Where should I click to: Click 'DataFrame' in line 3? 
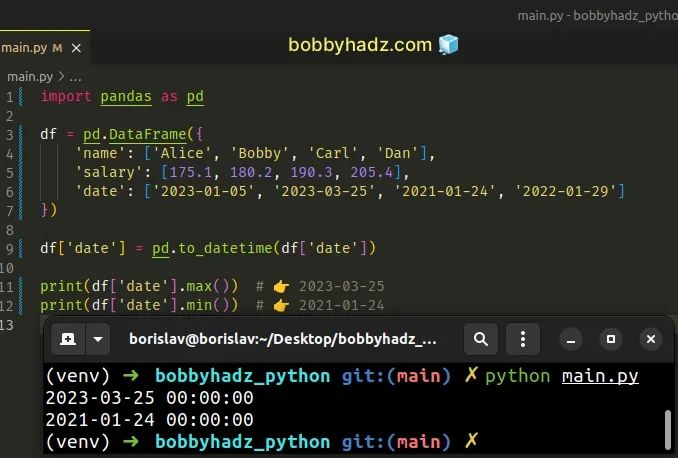pyautogui.click(x=147, y=135)
